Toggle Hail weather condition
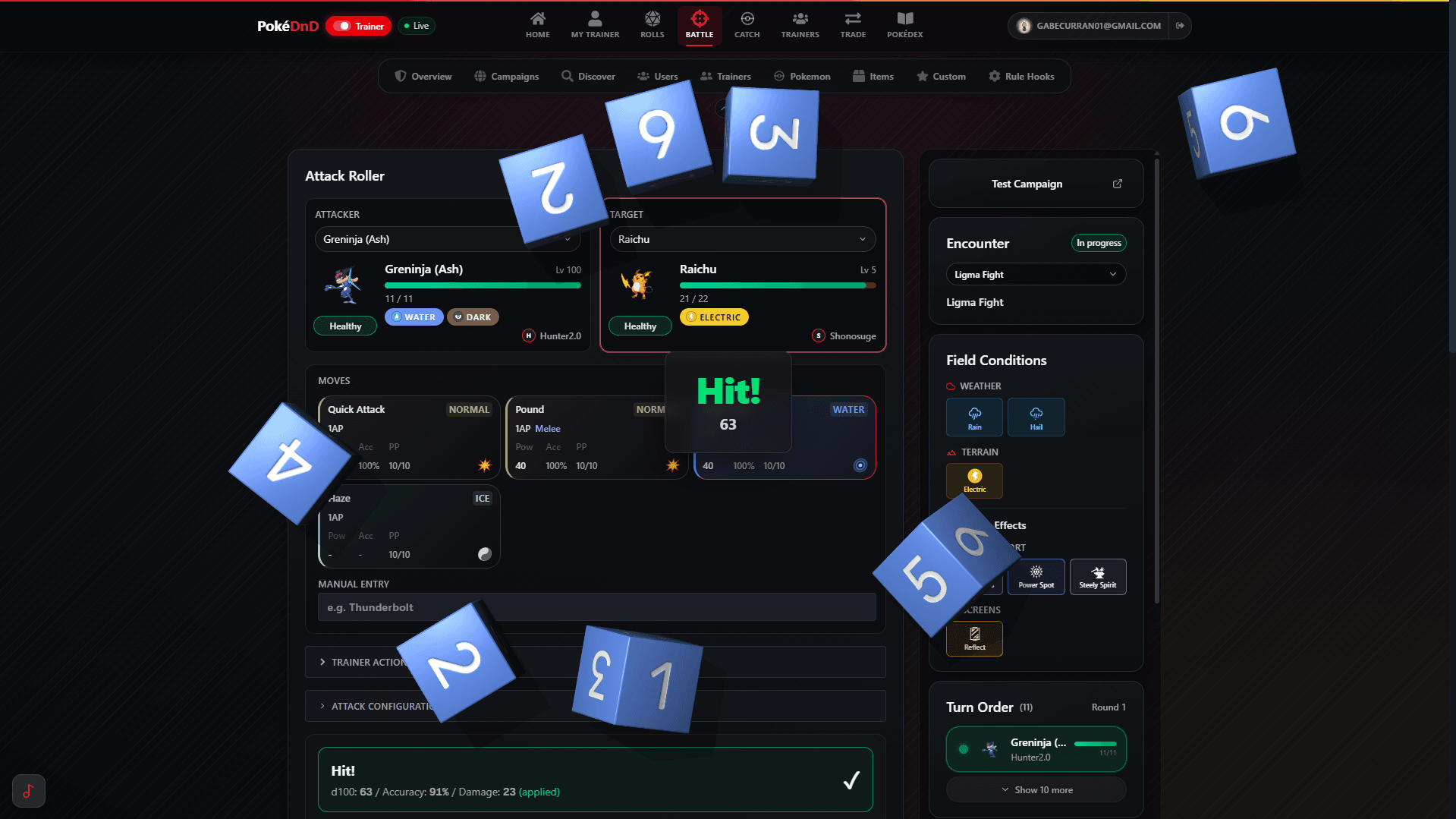The width and height of the screenshot is (1456, 819). pos(1036,417)
